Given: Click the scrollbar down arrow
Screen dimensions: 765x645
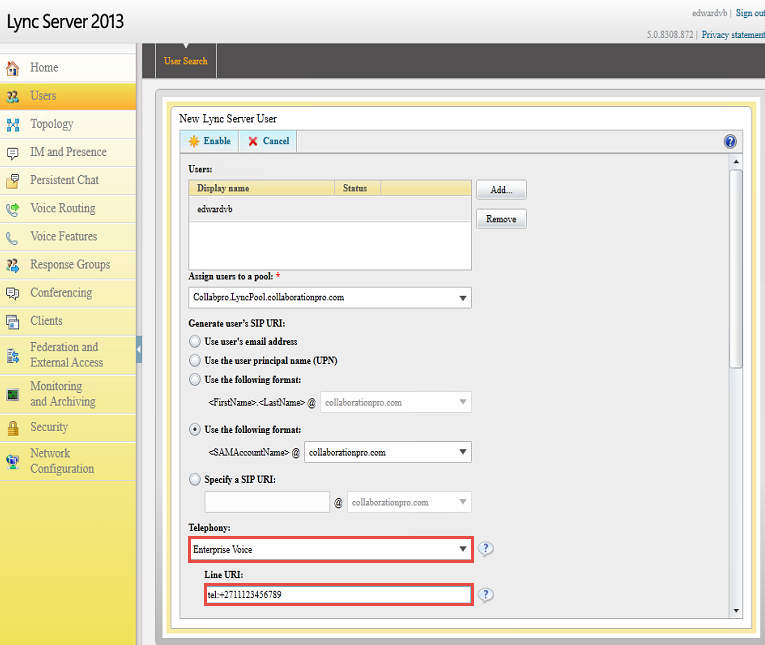Looking at the screenshot, I should pos(736,611).
